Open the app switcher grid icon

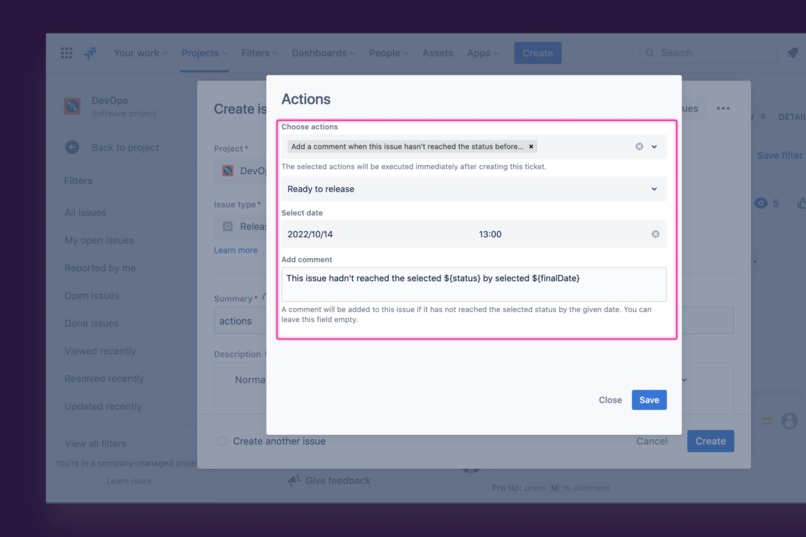(x=66, y=53)
